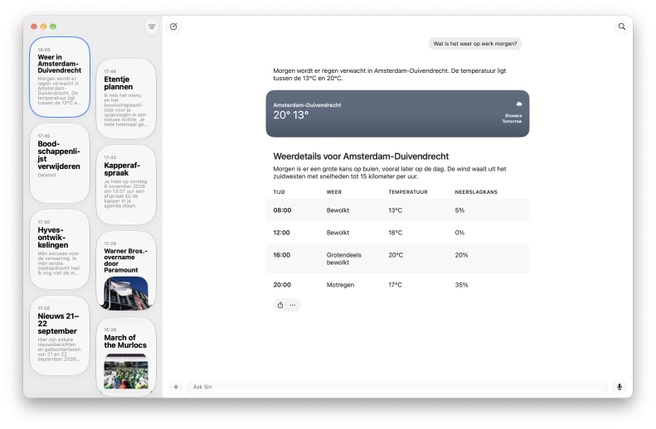Click the 18°C temperature cell
The height and width of the screenshot is (429, 656).
coord(395,233)
